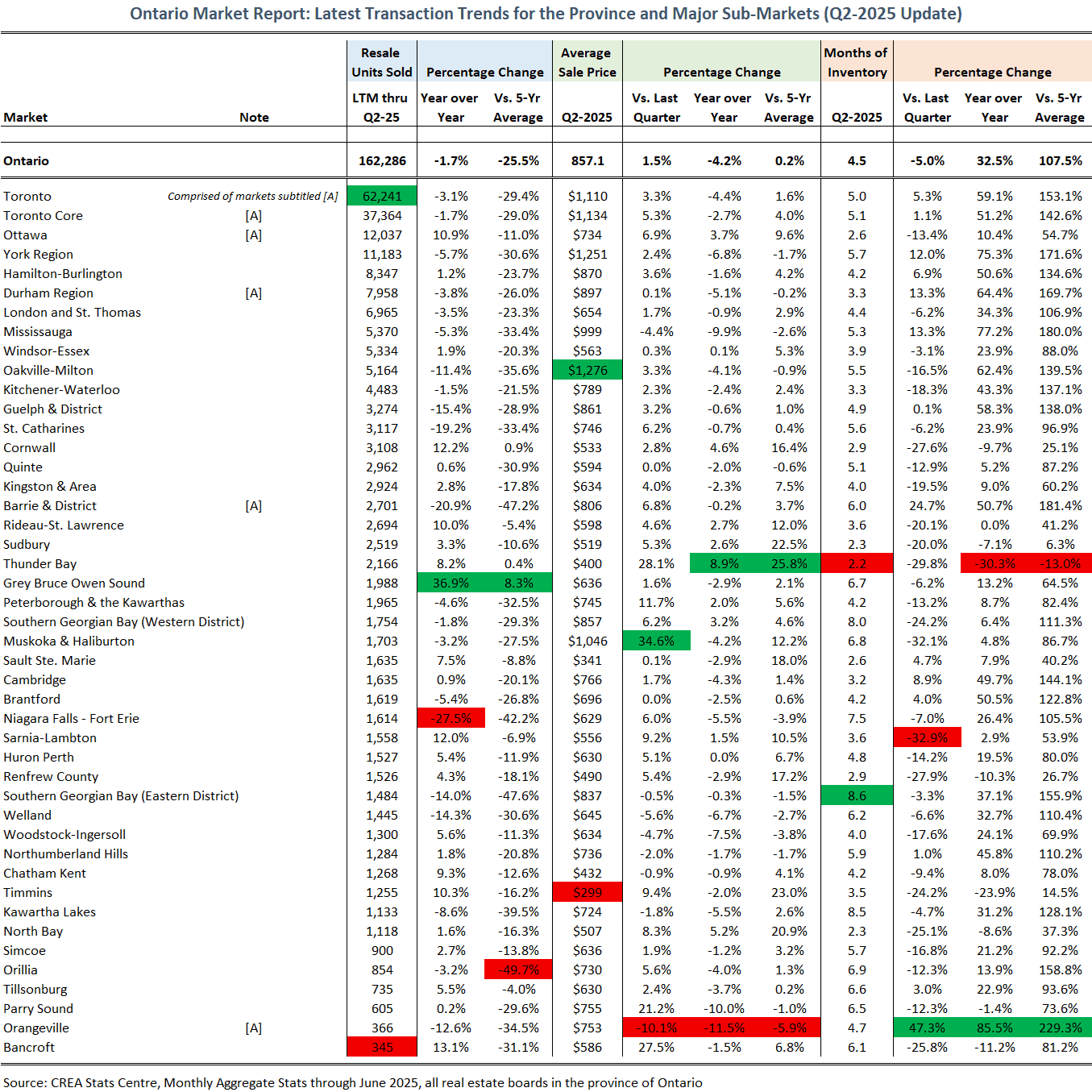Select the red $299 Timmins price cell
This screenshot has width=1092, height=1092.
tap(588, 893)
